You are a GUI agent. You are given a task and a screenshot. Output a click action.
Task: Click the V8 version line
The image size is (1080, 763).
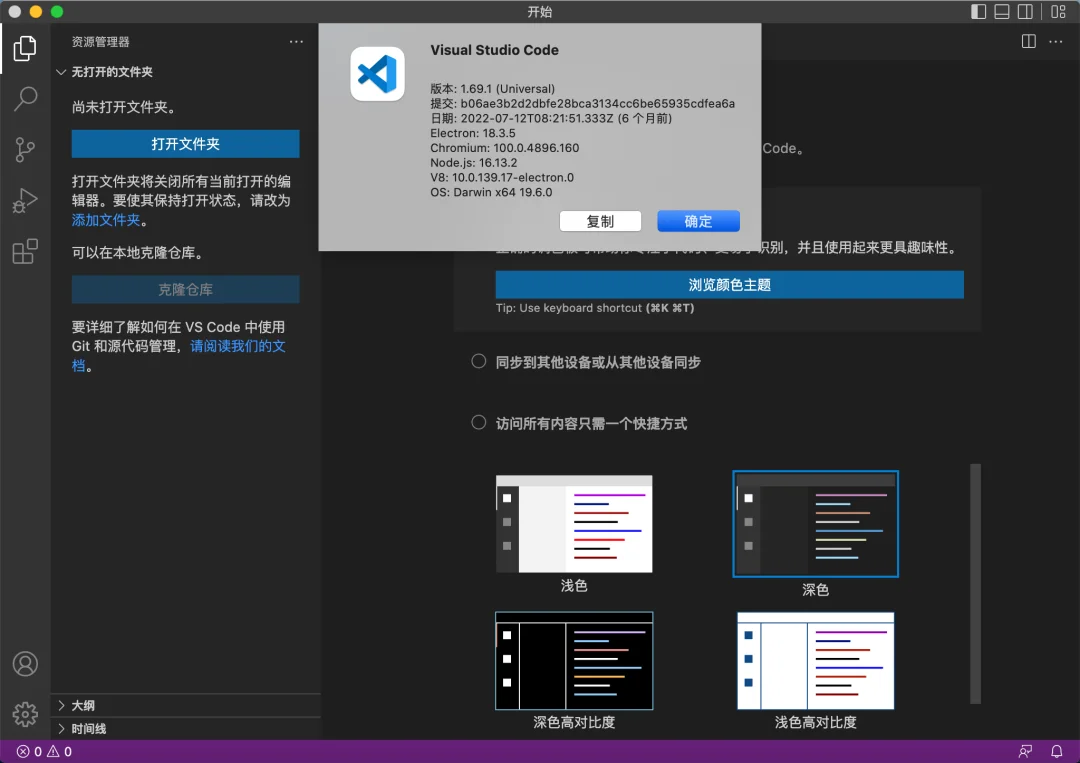502,177
